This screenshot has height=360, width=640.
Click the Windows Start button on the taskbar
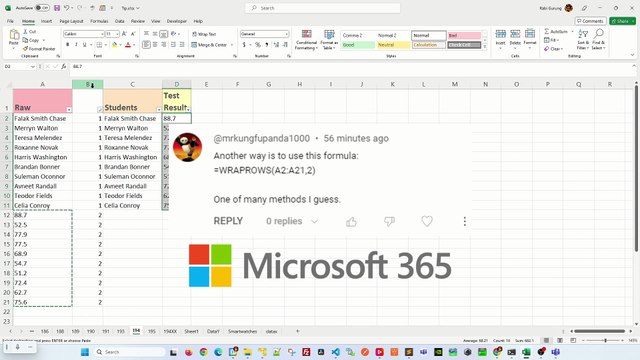pos(85,352)
